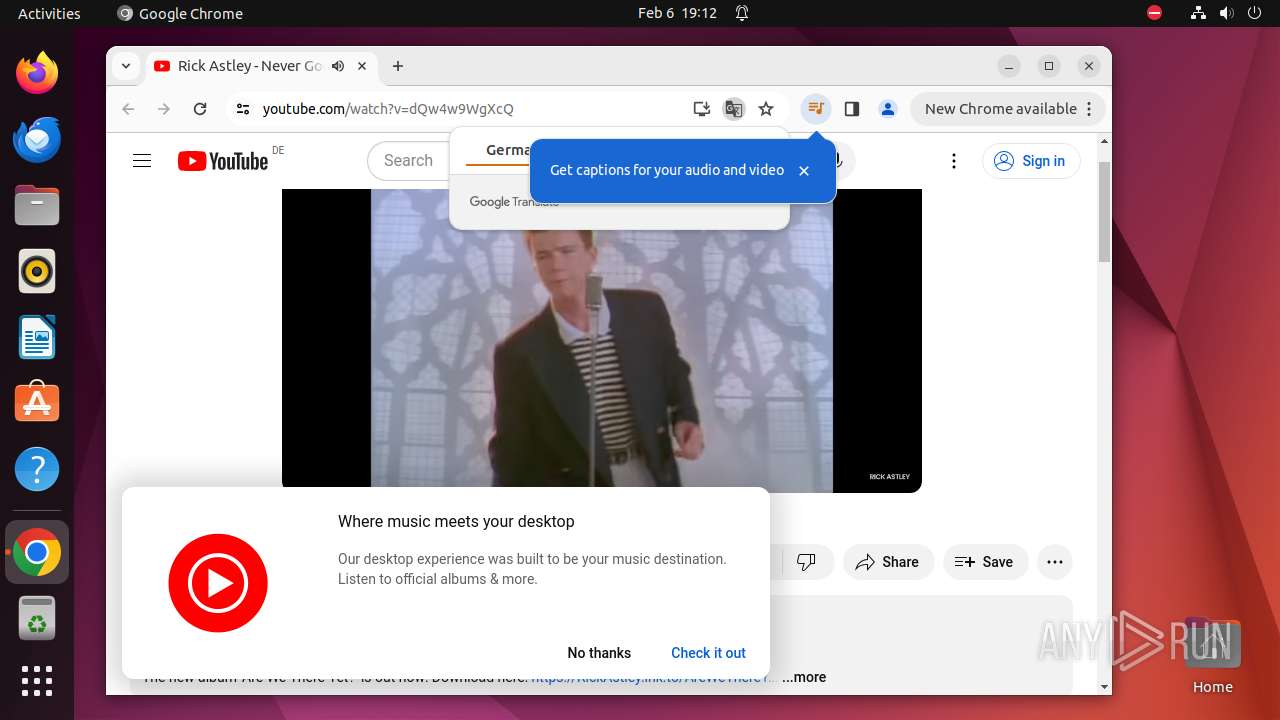Dislike the video with thumbs down
Screen dimensions: 1280x720
point(806,562)
